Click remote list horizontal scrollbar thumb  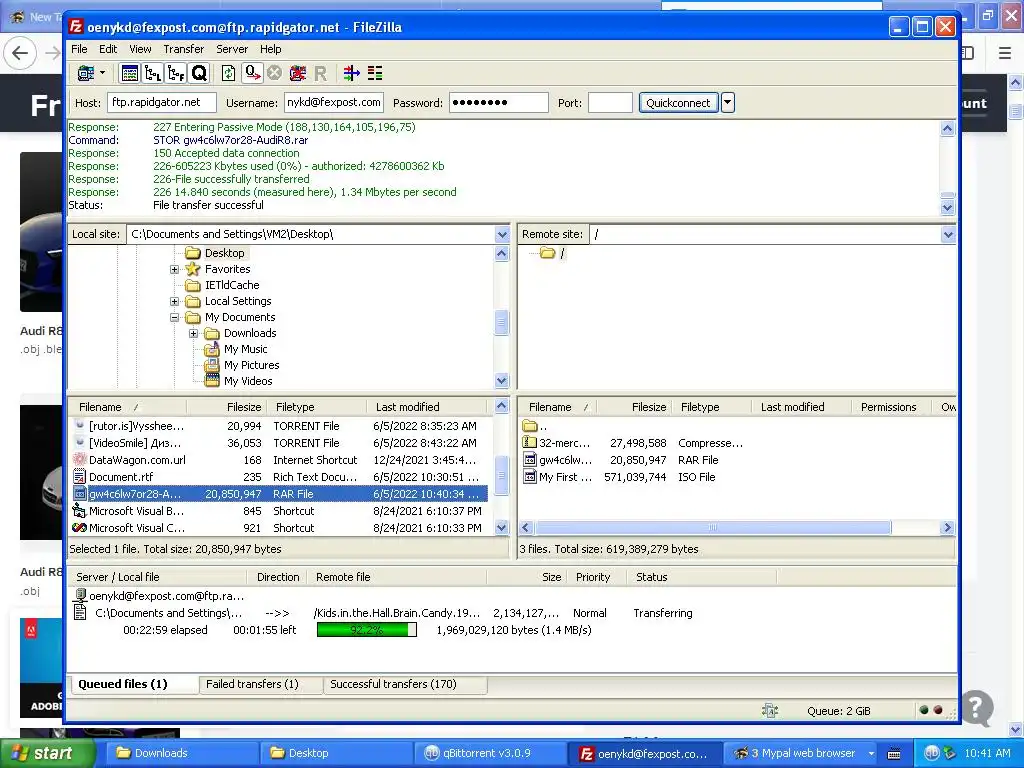tap(712, 528)
